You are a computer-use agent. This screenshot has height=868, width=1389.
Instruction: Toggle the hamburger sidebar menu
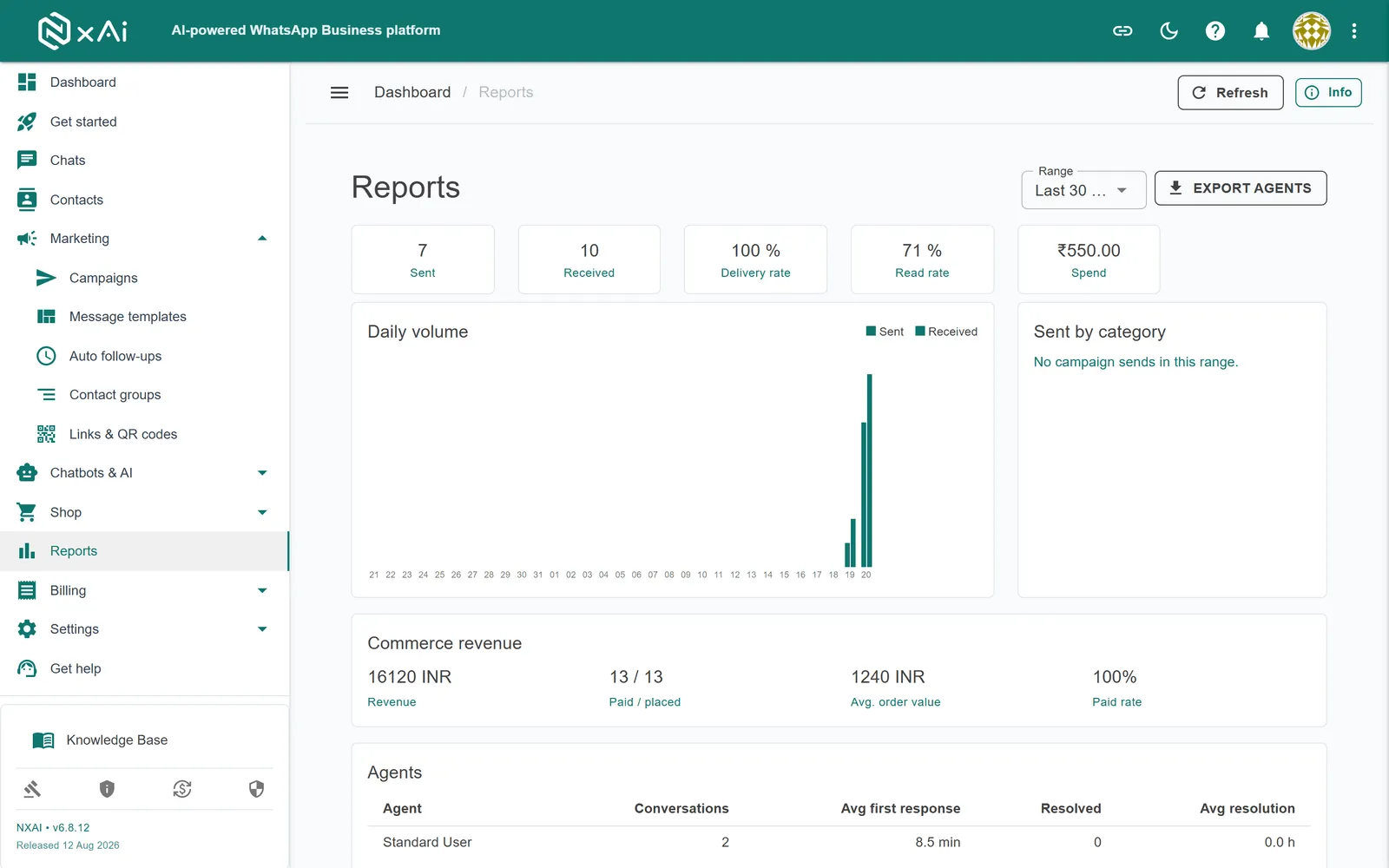[339, 93]
